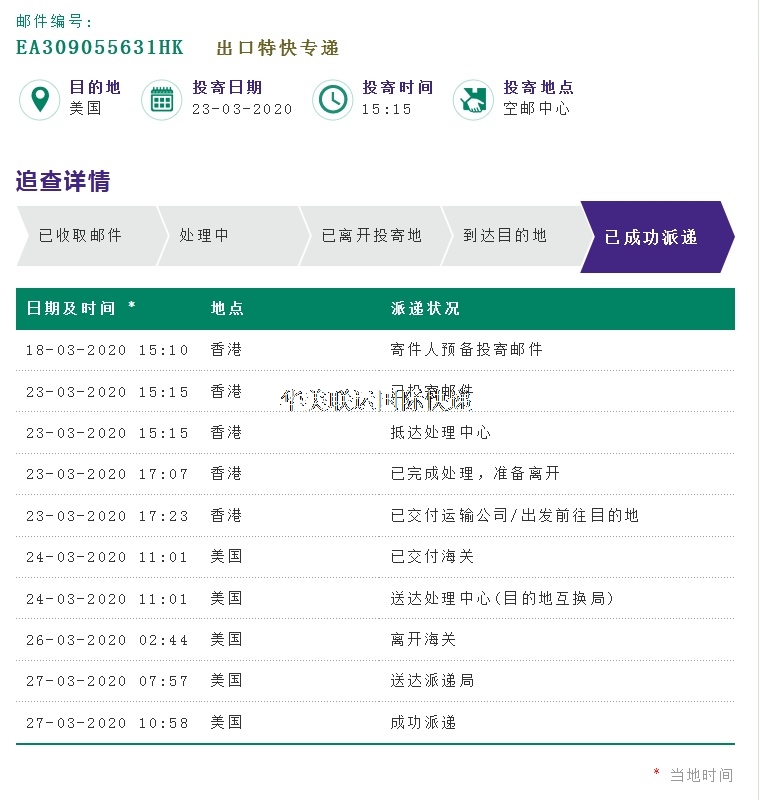Select the 离开海关 status entry
760x800 pixels.
(x=423, y=639)
